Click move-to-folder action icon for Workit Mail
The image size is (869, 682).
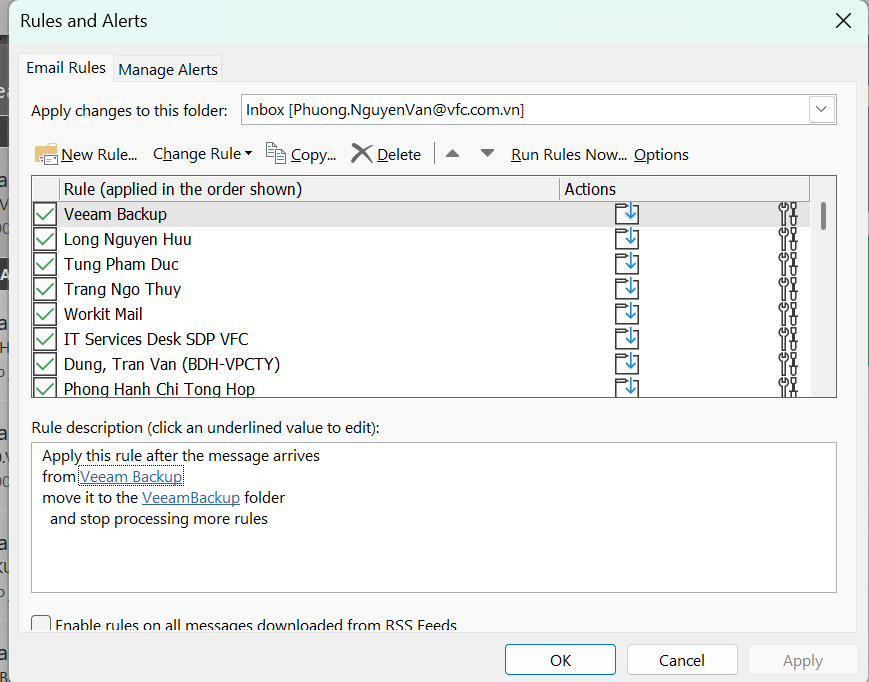coord(626,314)
